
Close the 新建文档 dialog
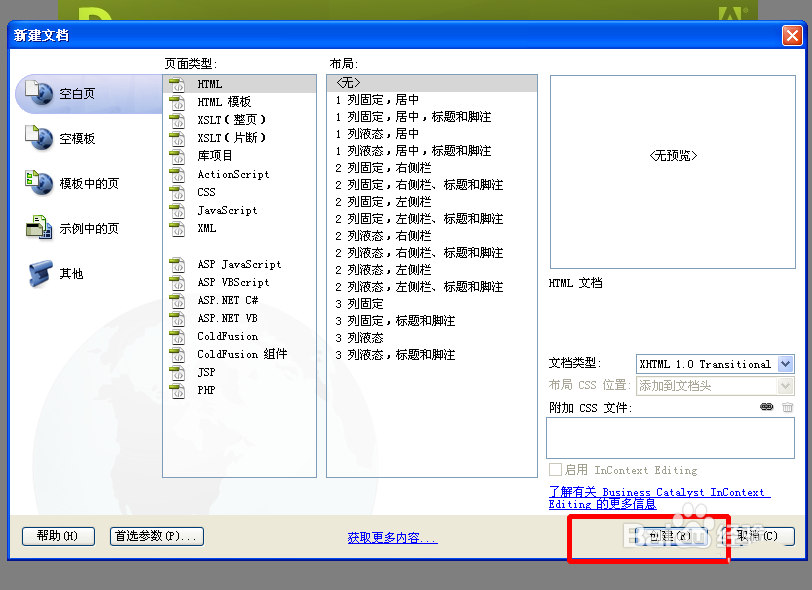(x=792, y=36)
